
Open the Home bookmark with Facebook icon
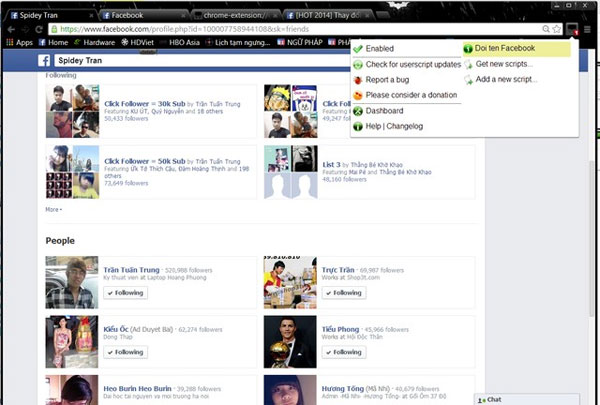pos(53,42)
